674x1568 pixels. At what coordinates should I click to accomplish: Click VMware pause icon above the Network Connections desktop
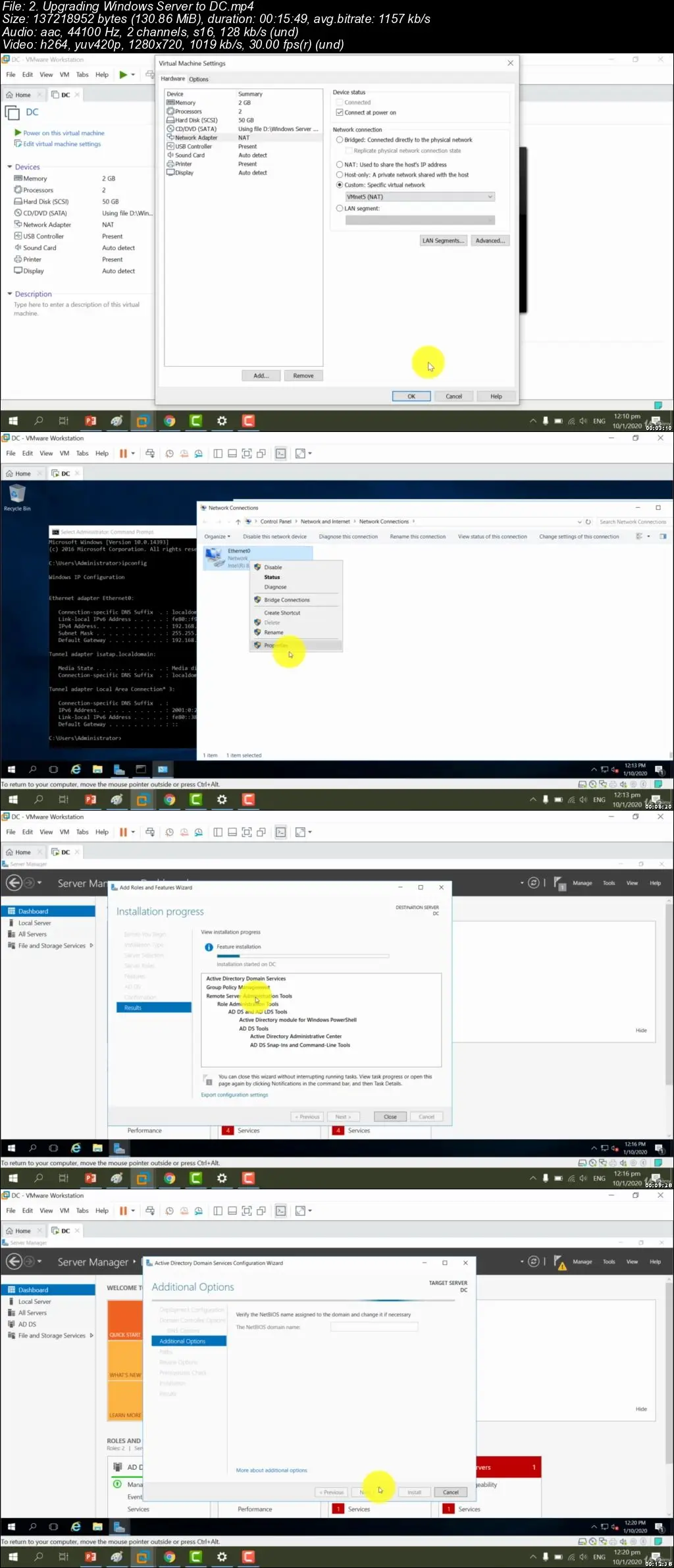[123, 454]
